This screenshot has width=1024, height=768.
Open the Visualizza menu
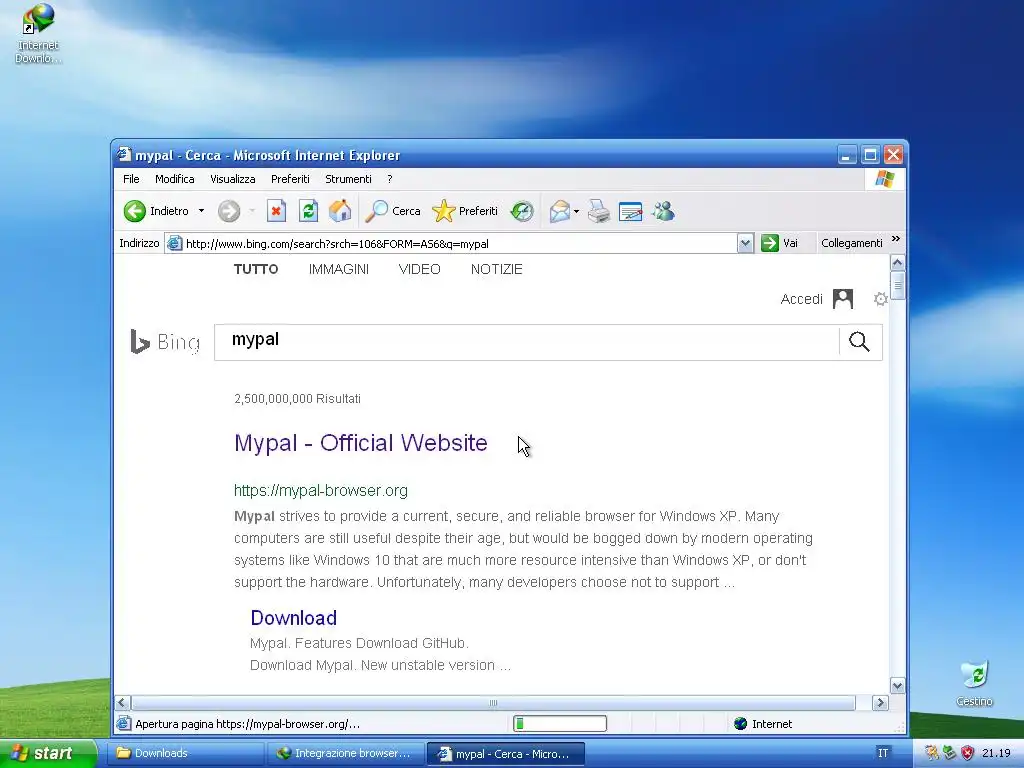pyautogui.click(x=232, y=179)
